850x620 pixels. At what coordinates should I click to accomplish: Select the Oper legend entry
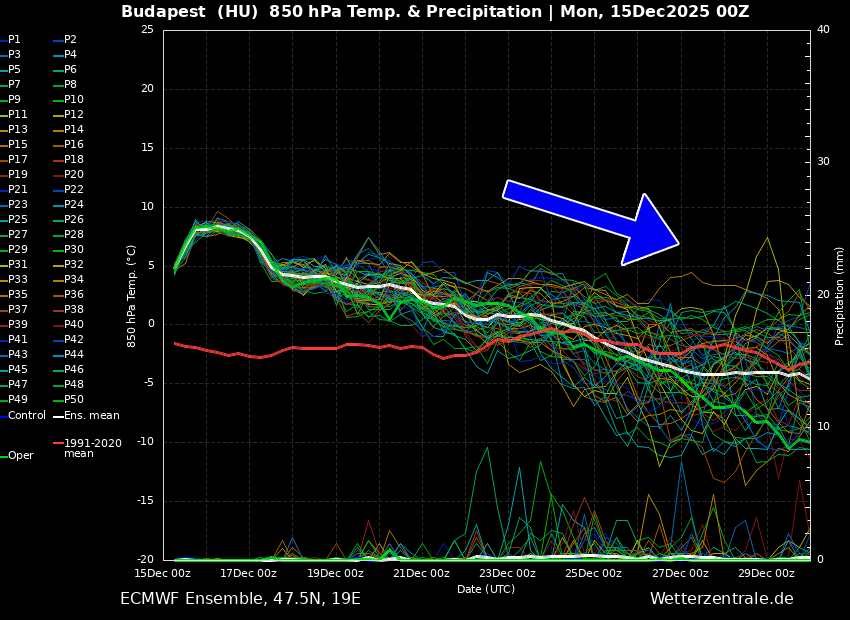point(21,456)
